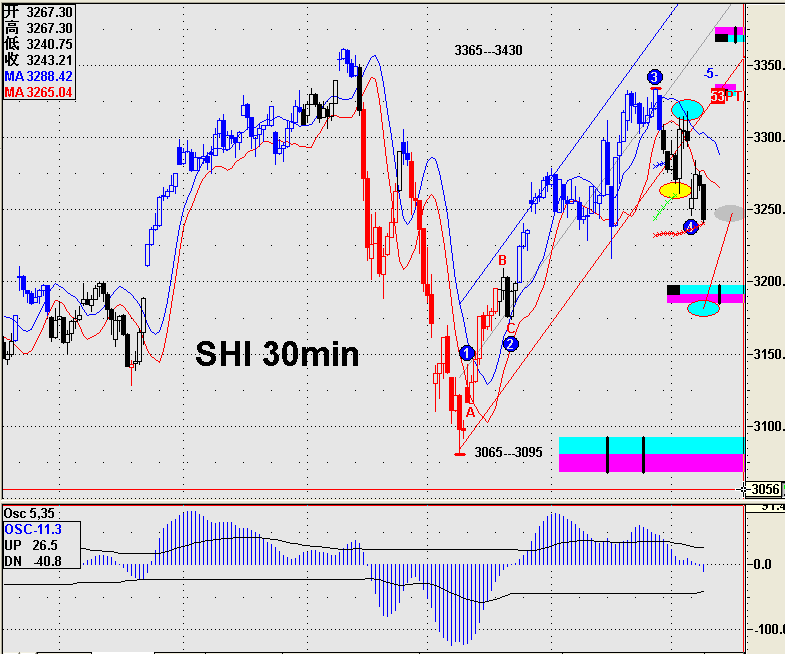Select the red C wave label
Image resolution: width=785 pixels, height=654 pixels.
pos(510,327)
